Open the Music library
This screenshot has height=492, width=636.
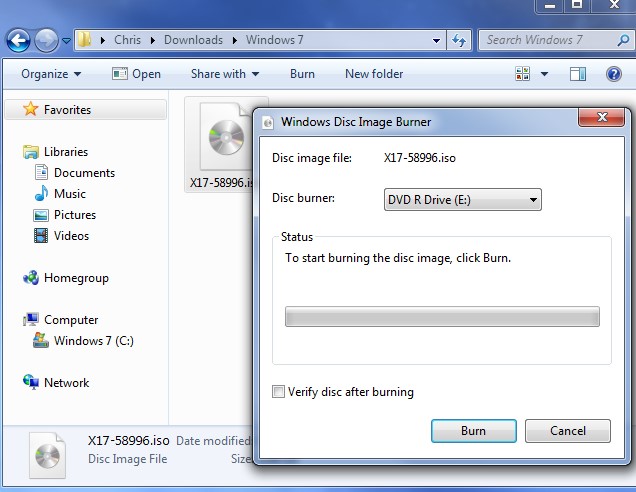[70, 194]
